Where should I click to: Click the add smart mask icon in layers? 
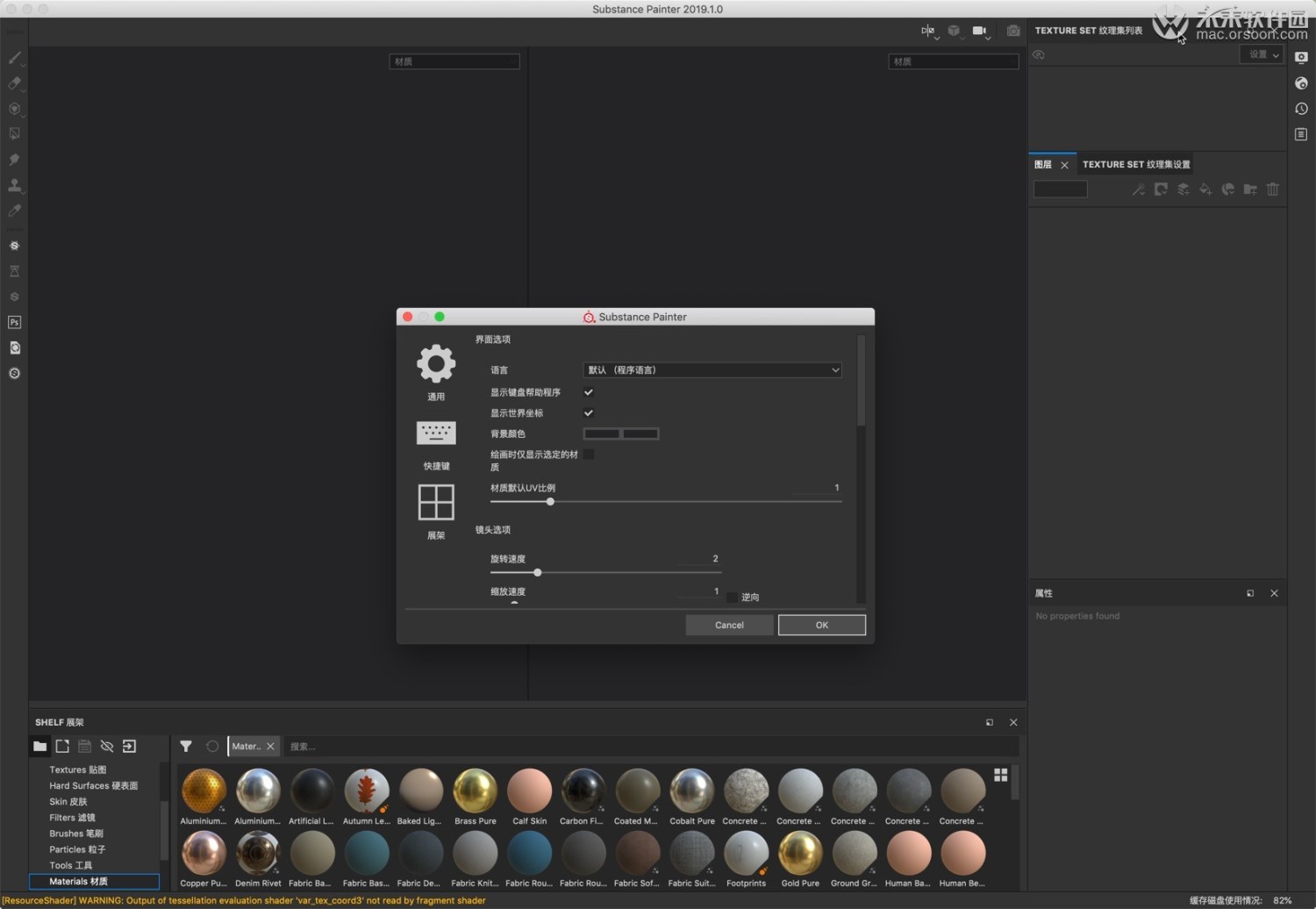click(x=1227, y=190)
